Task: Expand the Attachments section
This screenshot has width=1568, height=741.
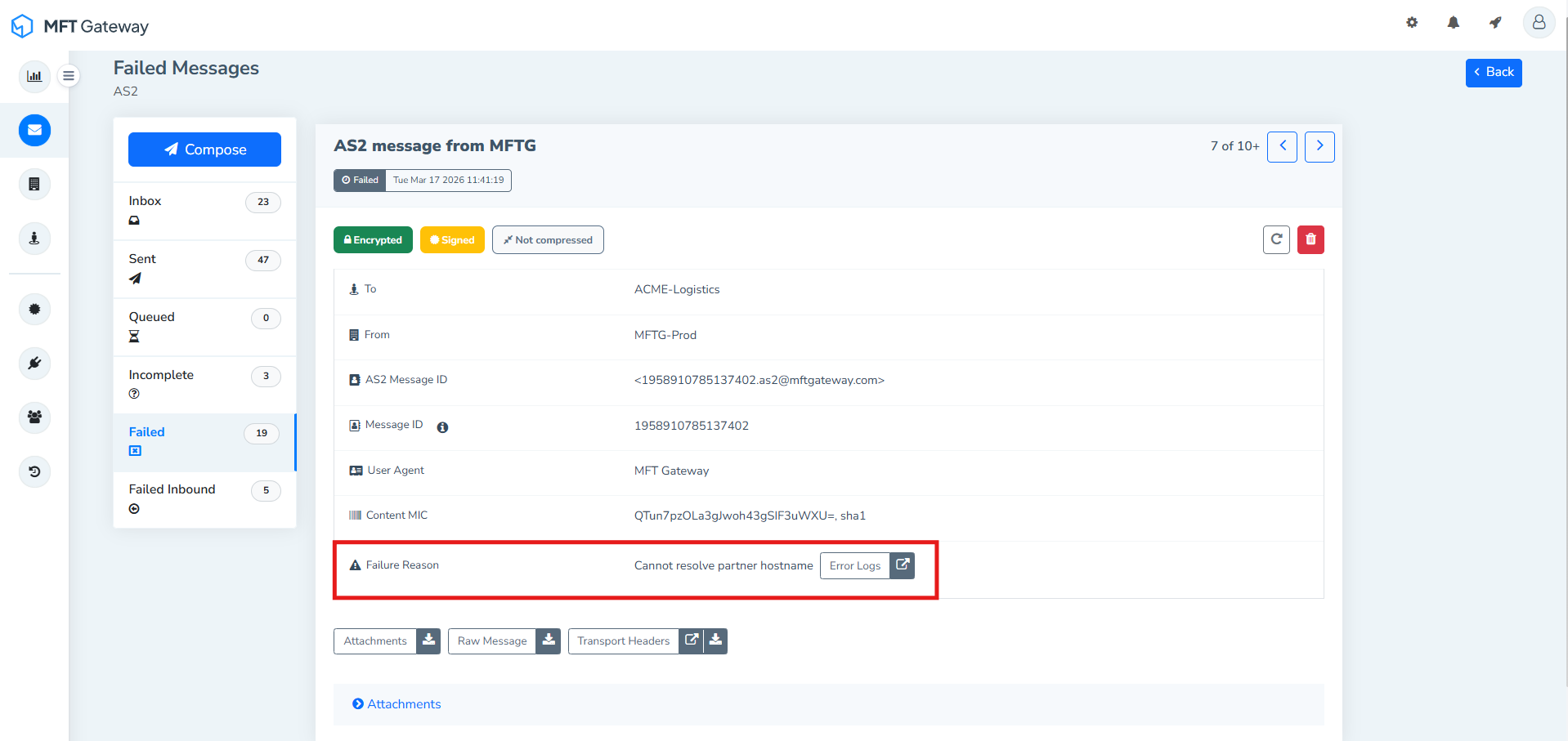Action: click(396, 704)
